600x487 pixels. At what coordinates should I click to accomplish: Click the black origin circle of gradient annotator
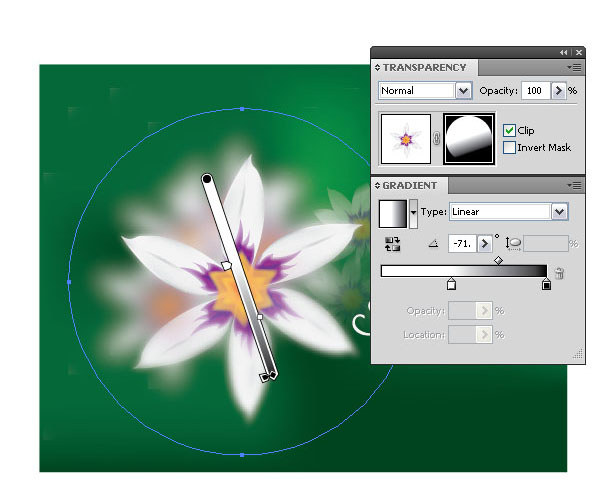207,179
